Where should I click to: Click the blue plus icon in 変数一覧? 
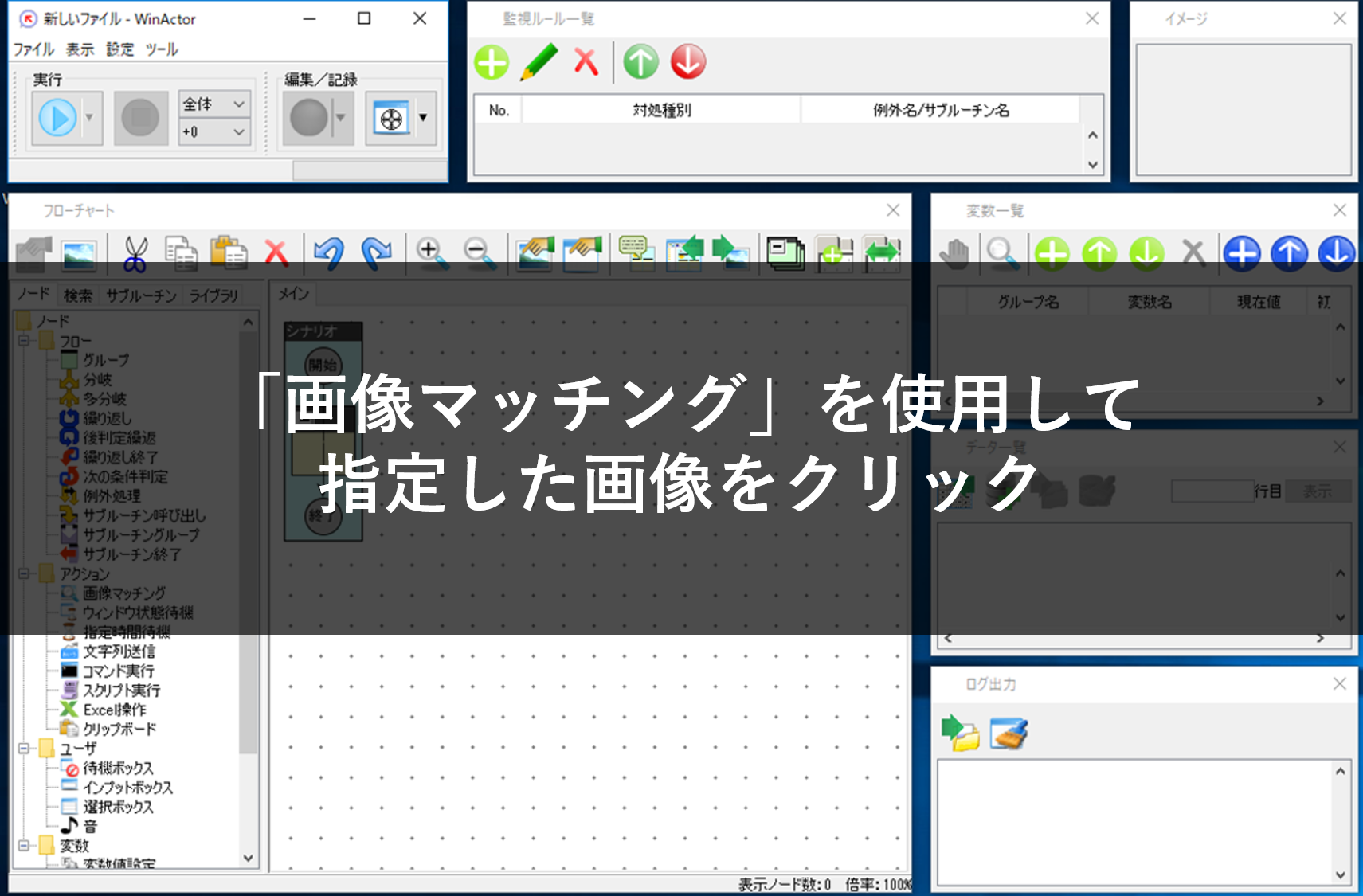click(x=1242, y=253)
